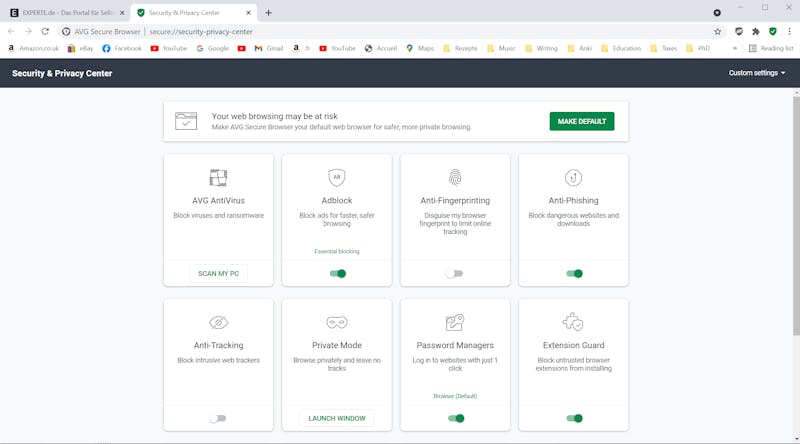Open the Amazon.co.uk bookmark
The height and width of the screenshot is (444, 800).
(x=34, y=48)
